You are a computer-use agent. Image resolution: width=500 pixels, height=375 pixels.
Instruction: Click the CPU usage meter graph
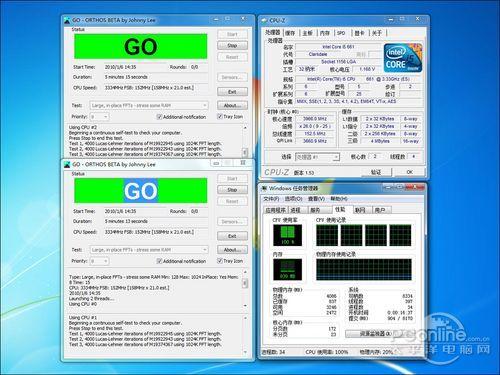pos(287,235)
